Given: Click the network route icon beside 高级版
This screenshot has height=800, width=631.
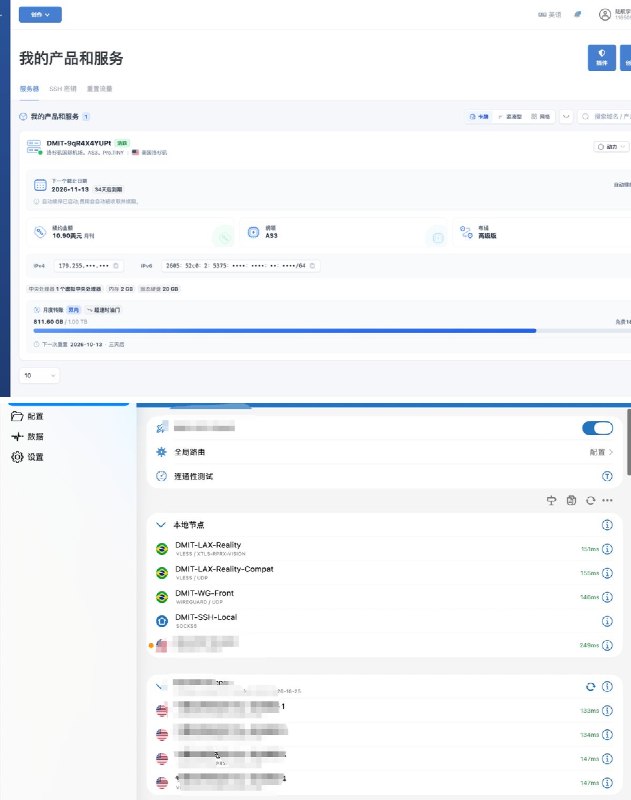Looking at the screenshot, I should (x=466, y=232).
